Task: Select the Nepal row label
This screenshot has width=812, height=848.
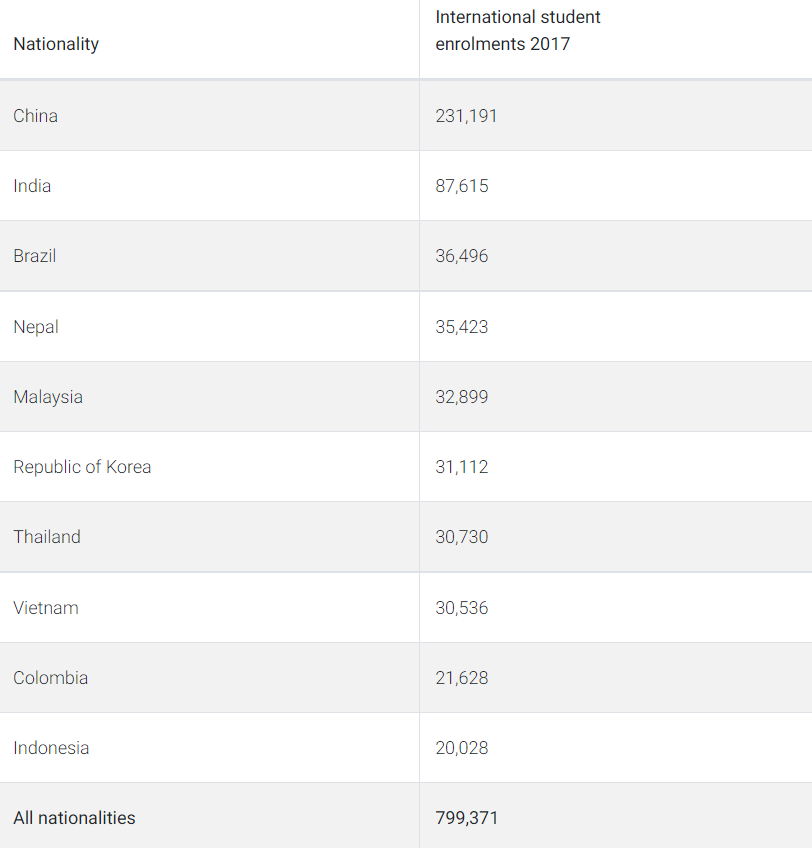Action: 36,327
